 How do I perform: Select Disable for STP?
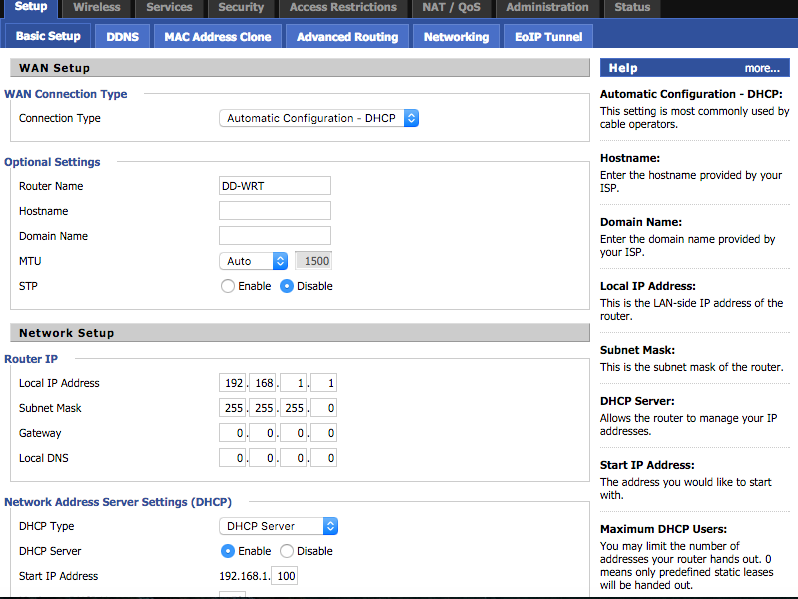tap(287, 286)
